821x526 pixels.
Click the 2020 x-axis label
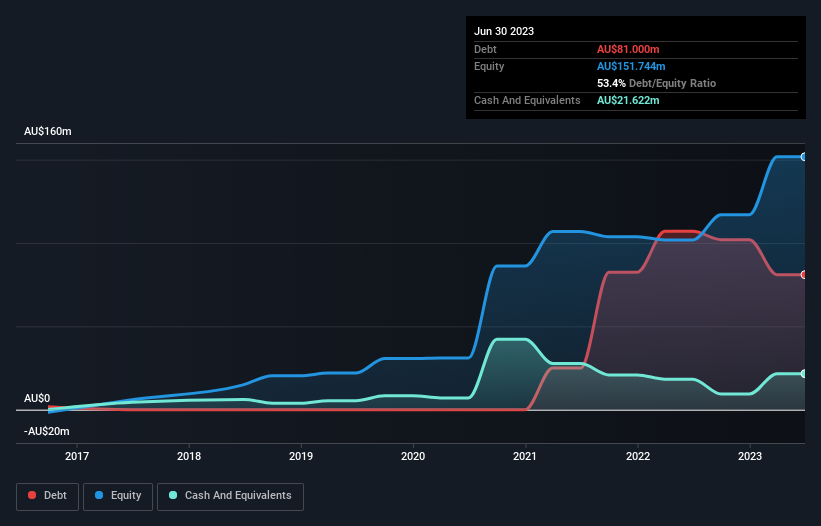(413, 456)
